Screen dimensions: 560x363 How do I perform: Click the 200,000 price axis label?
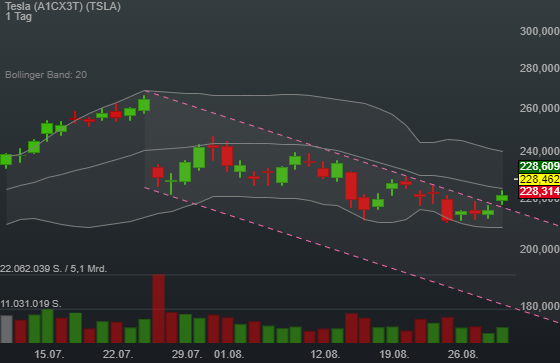[540, 249]
